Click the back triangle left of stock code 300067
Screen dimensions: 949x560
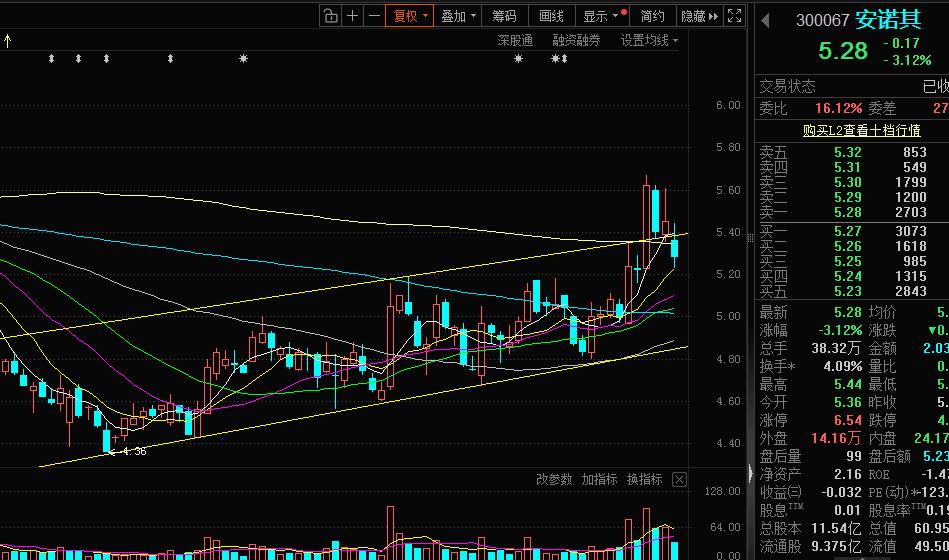tap(765, 21)
